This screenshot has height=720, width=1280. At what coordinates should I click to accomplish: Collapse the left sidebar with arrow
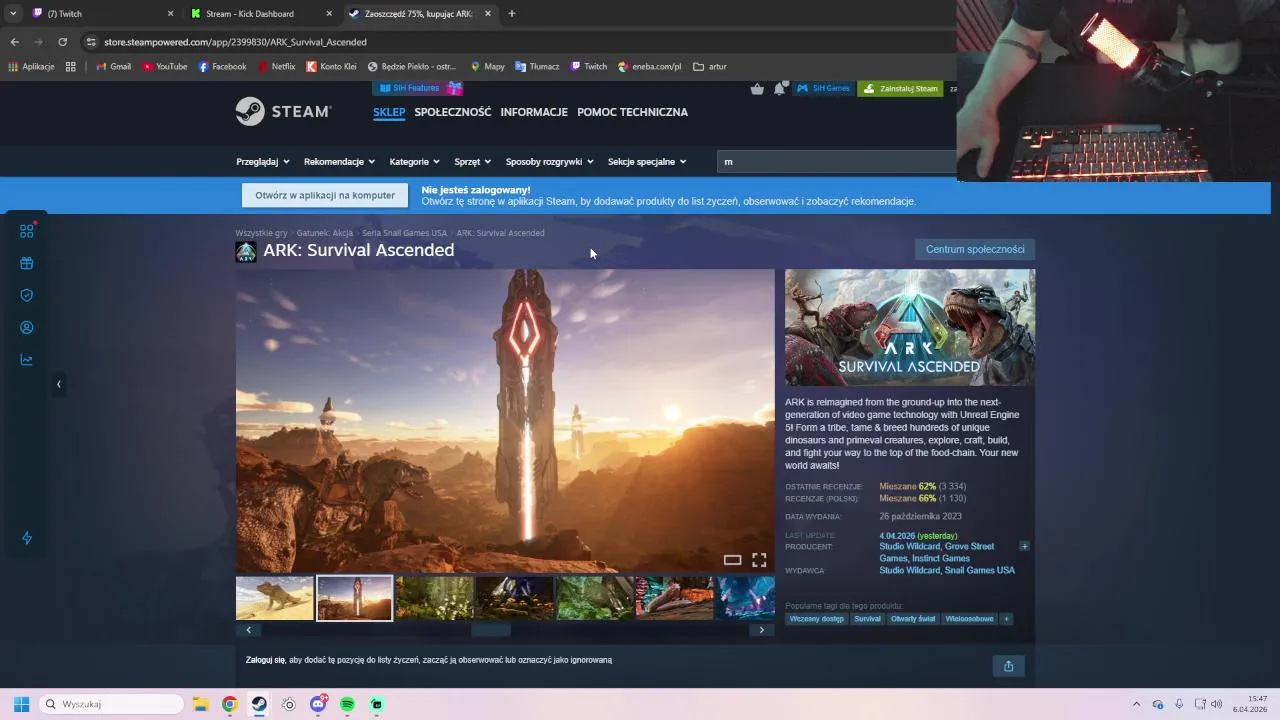click(58, 384)
